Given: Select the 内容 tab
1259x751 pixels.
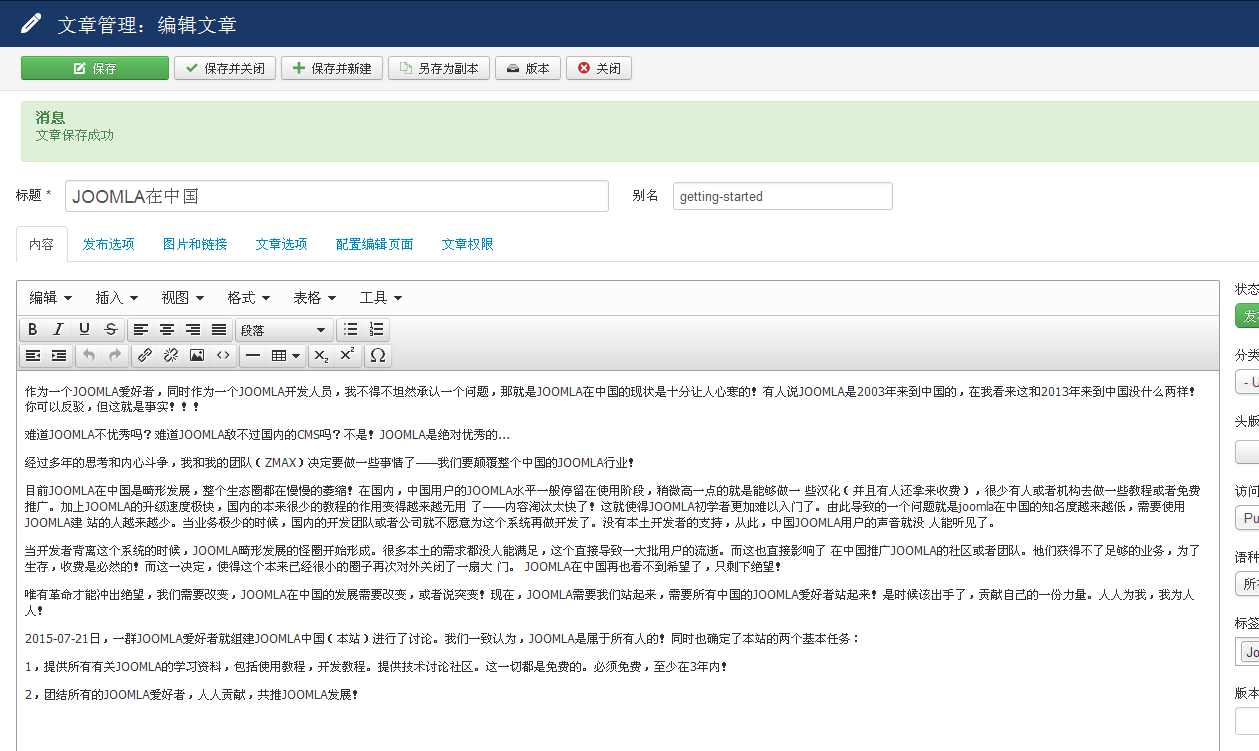Looking at the screenshot, I should 42,244.
